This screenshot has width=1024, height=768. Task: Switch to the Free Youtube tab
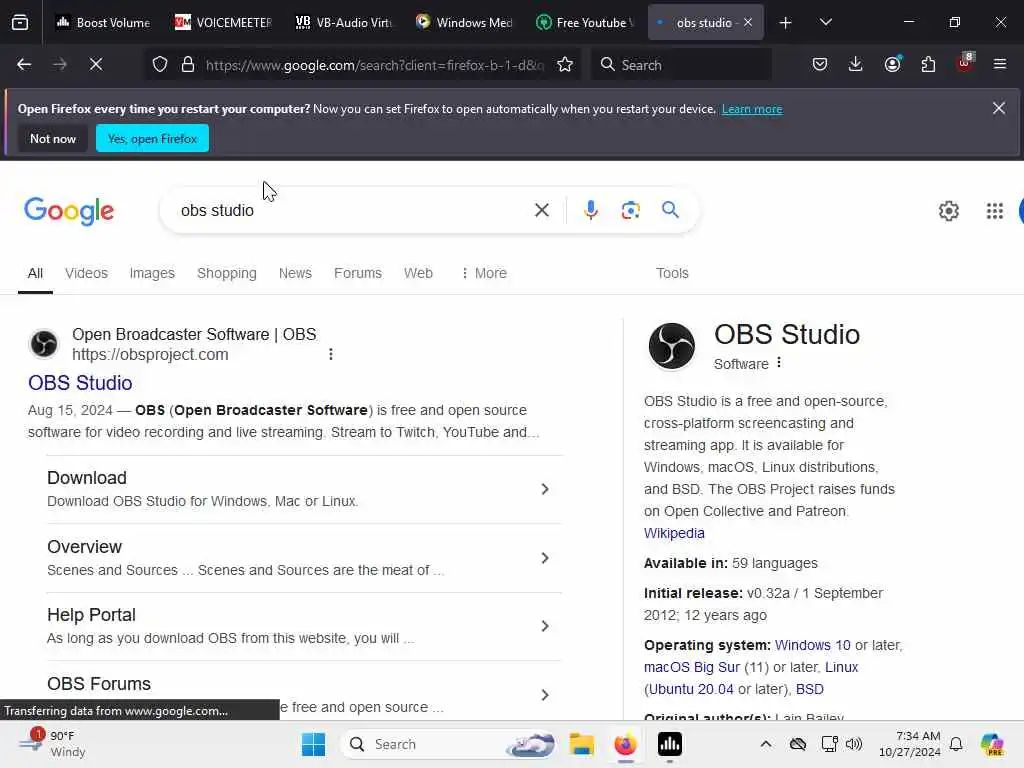click(x=584, y=23)
